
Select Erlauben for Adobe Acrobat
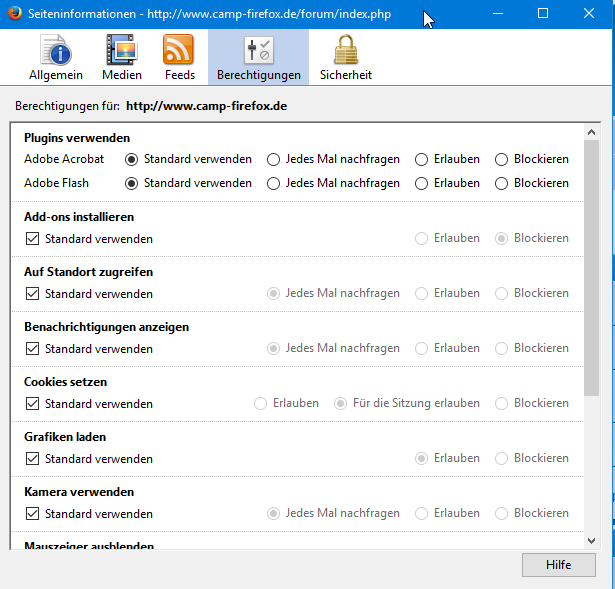pos(422,159)
